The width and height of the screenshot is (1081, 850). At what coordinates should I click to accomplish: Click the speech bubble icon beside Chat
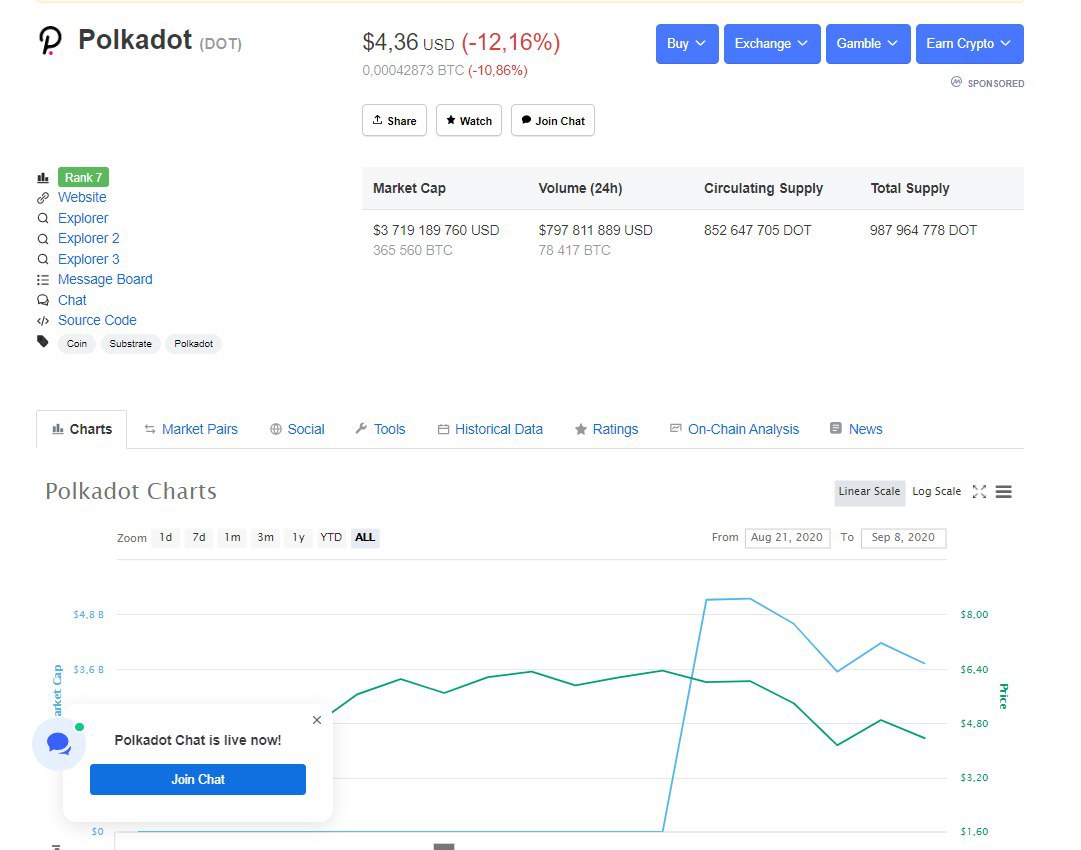point(43,300)
